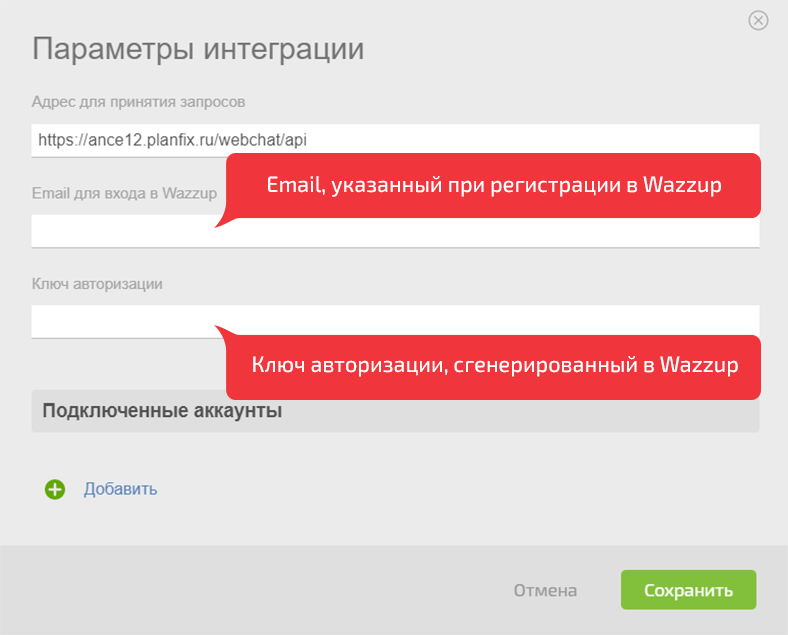Image resolution: width=788 pixels, height=635 pixels.
Task: Close the integration parameters dialog
Action: [758, 21]
